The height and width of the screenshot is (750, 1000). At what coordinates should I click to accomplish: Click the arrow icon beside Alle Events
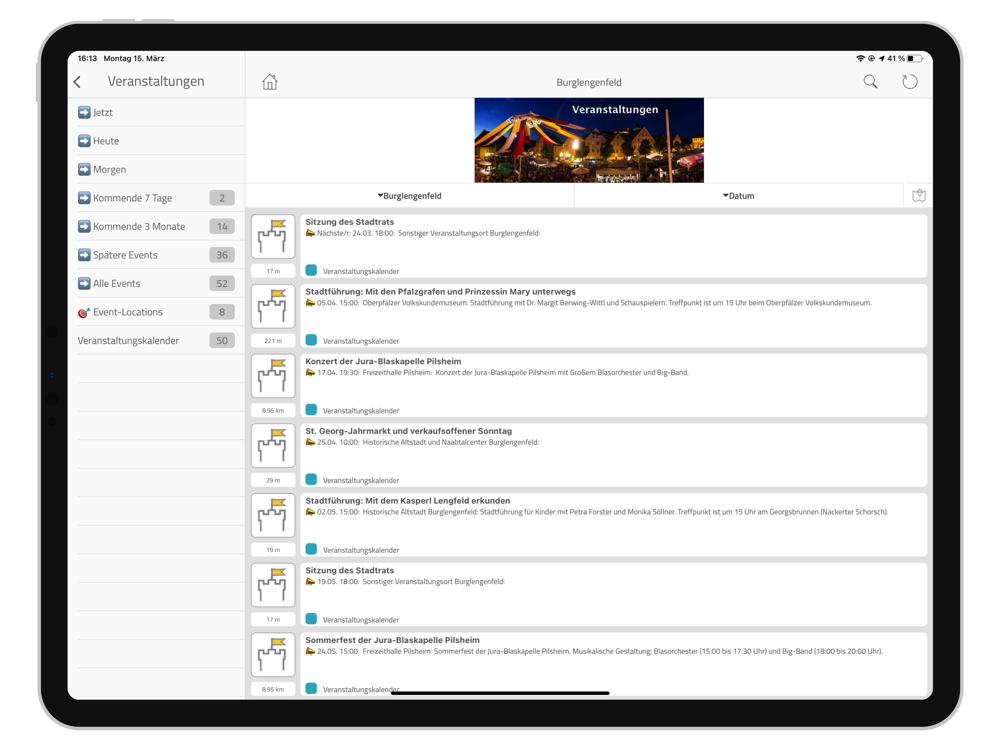click(x=84, y=283)
